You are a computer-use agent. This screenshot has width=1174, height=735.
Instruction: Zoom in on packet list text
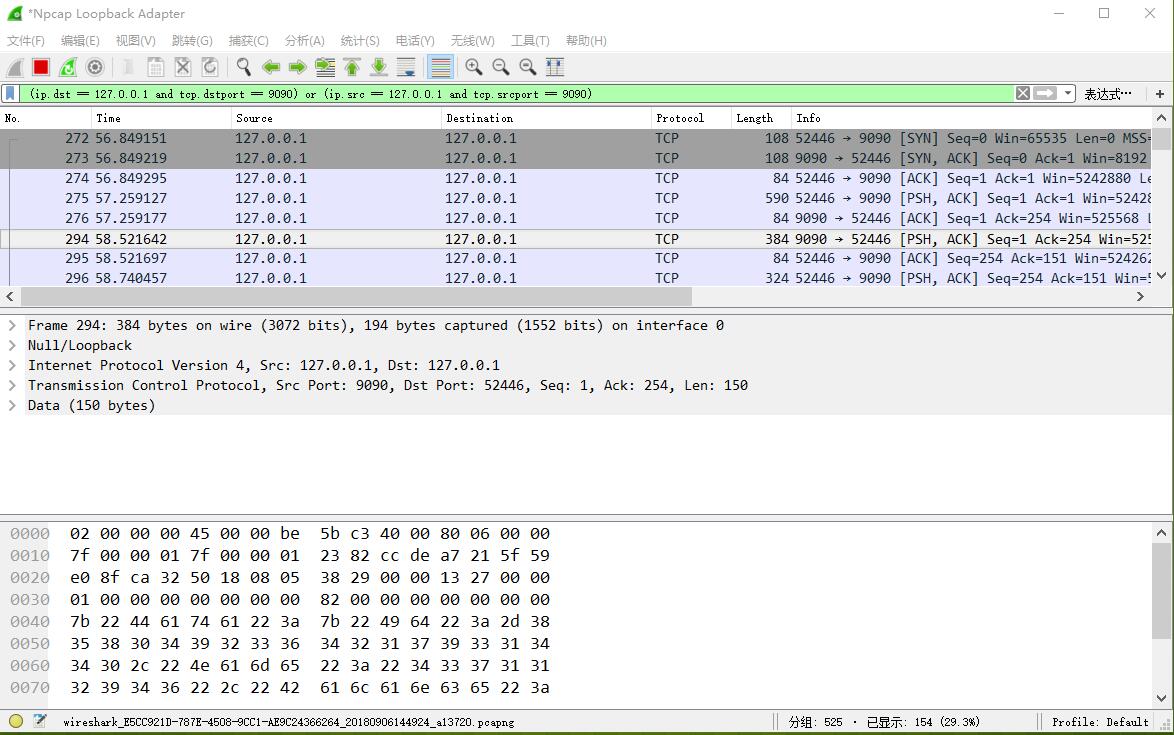tap(474, 67)
